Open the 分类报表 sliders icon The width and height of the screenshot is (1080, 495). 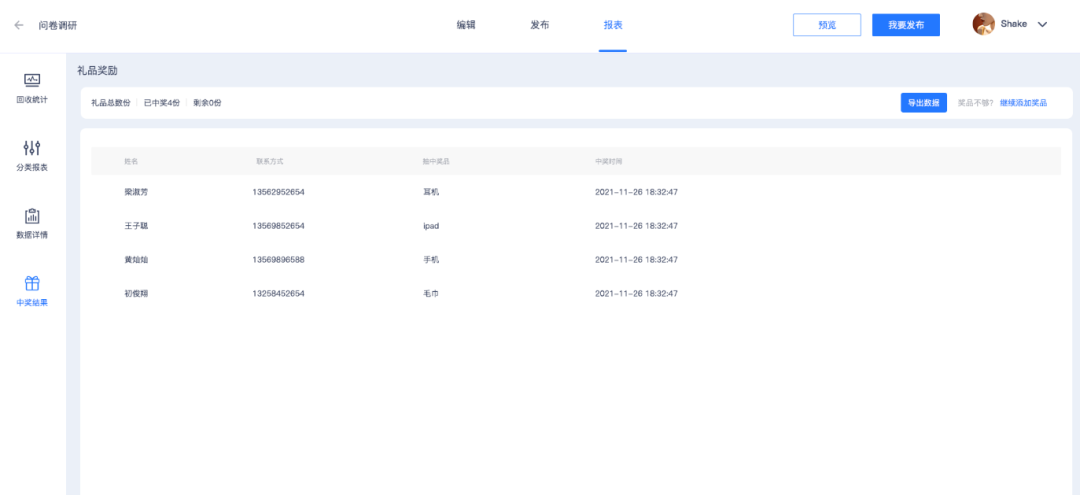coord(32,147)
